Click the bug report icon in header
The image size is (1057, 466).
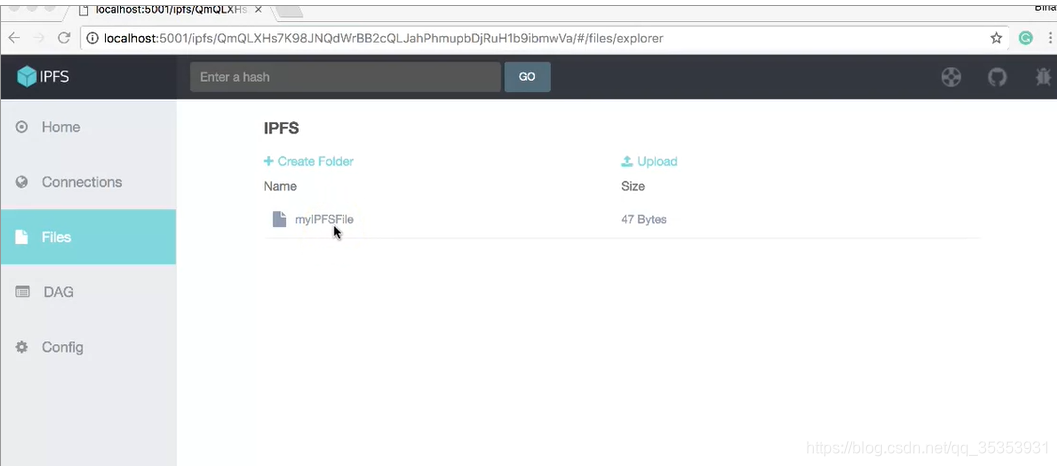(x=1044, y=77)
